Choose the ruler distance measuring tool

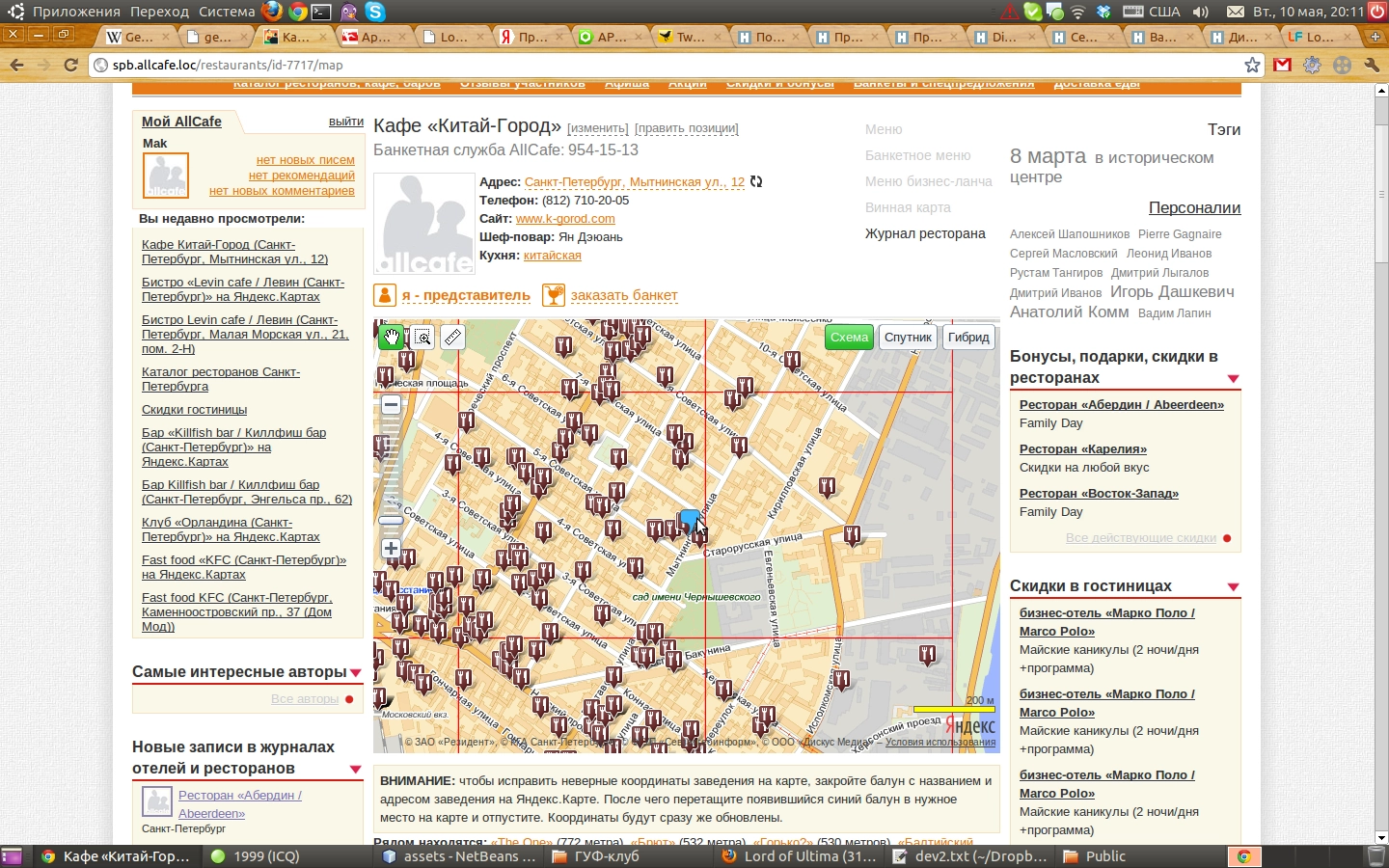tap(452, 337)
